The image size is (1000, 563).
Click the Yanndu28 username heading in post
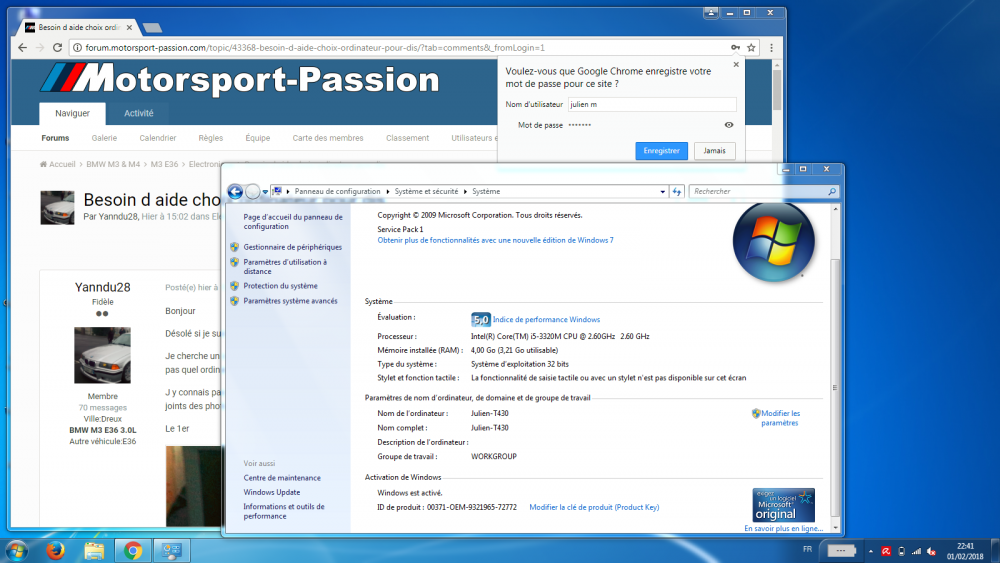point(103,287)
